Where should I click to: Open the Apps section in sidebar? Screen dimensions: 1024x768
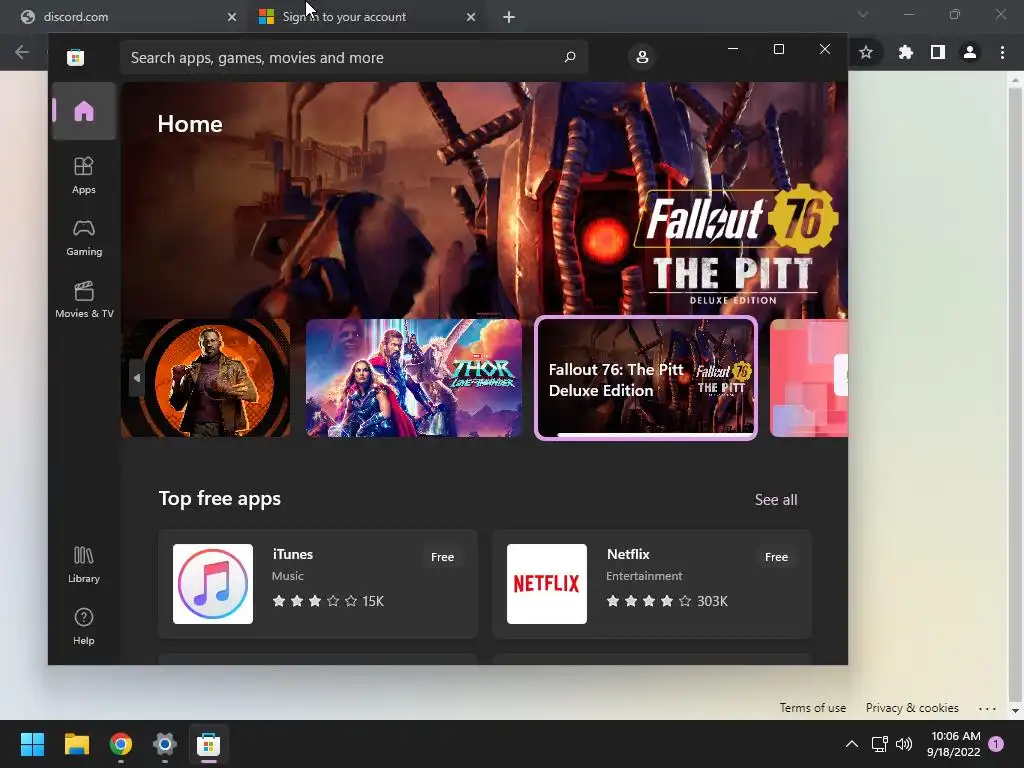84,176
